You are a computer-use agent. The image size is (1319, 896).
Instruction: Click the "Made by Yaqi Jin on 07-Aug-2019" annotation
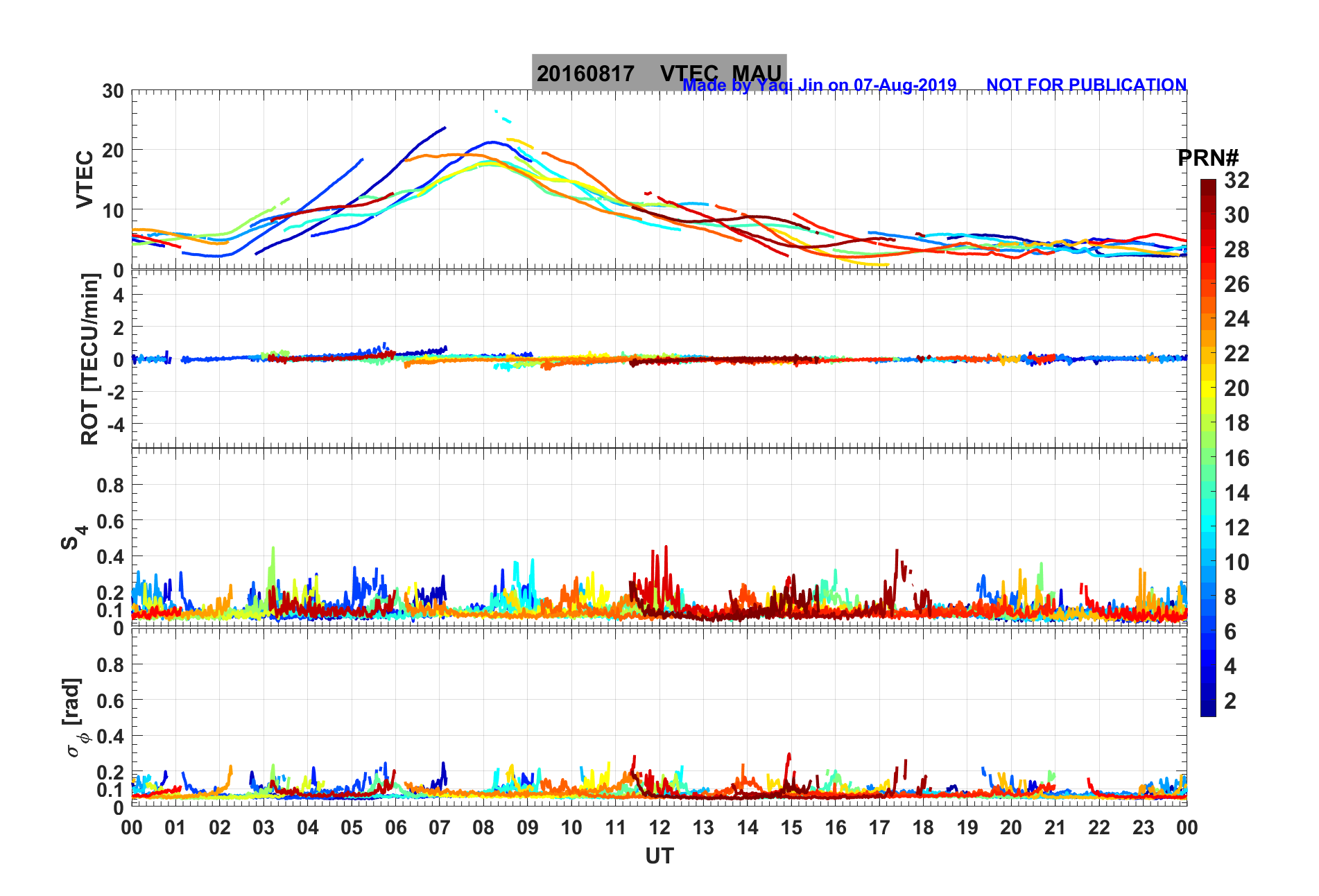[x=819, y=85]
